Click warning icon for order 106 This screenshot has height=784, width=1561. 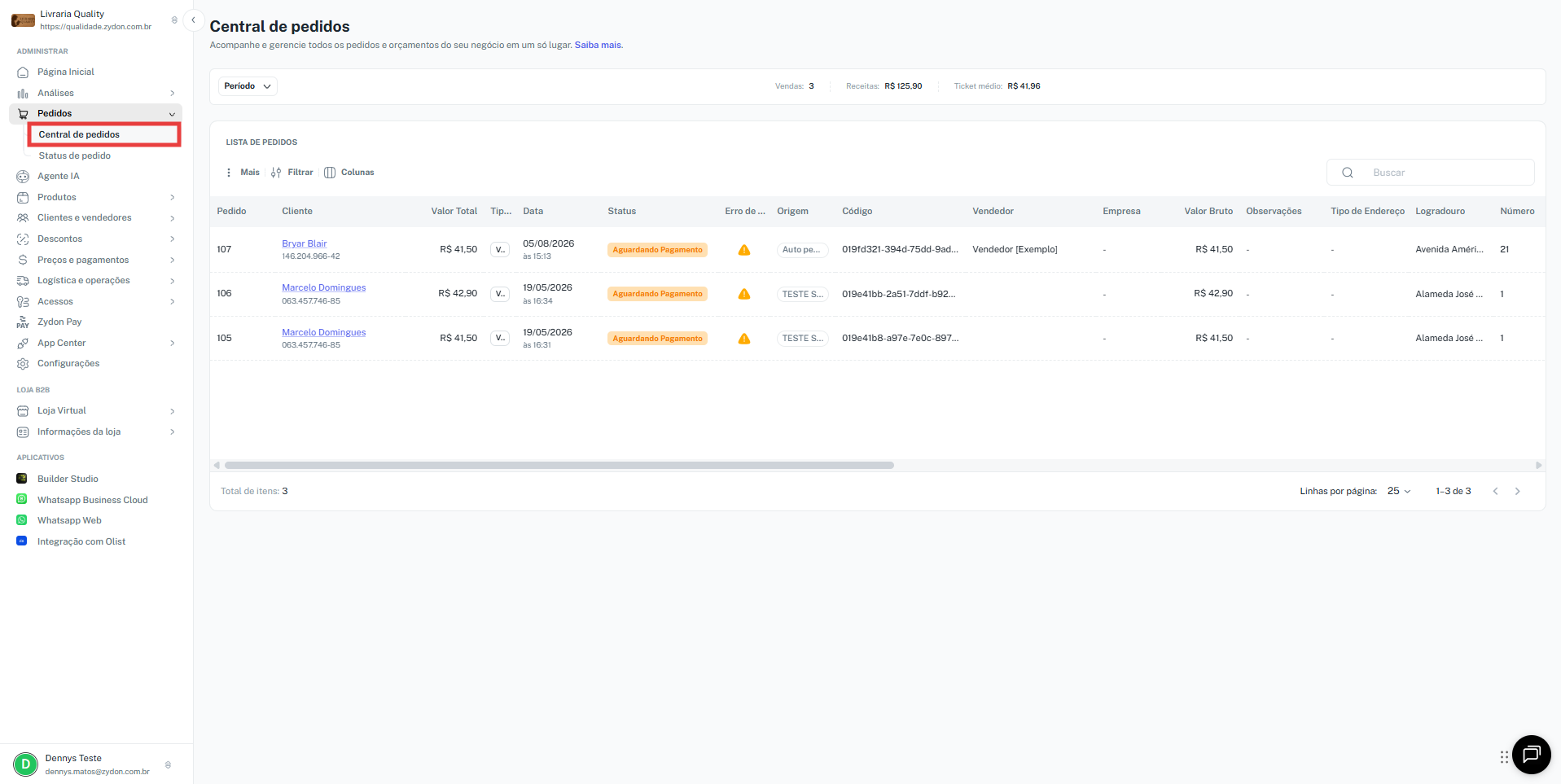(x=744, y=294)
